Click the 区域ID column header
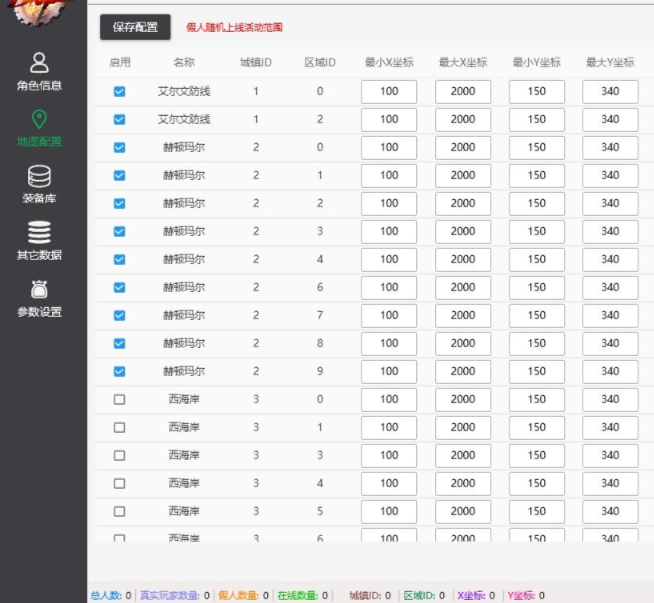Image resolution: width=654 pixels, height=603 pixels. 320,63
